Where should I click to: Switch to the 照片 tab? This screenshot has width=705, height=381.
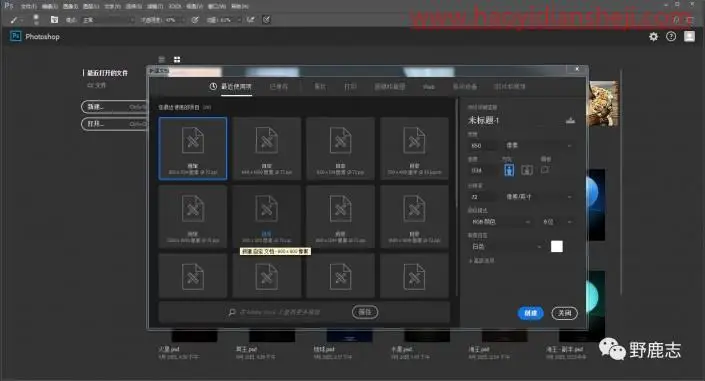point(320,86)
